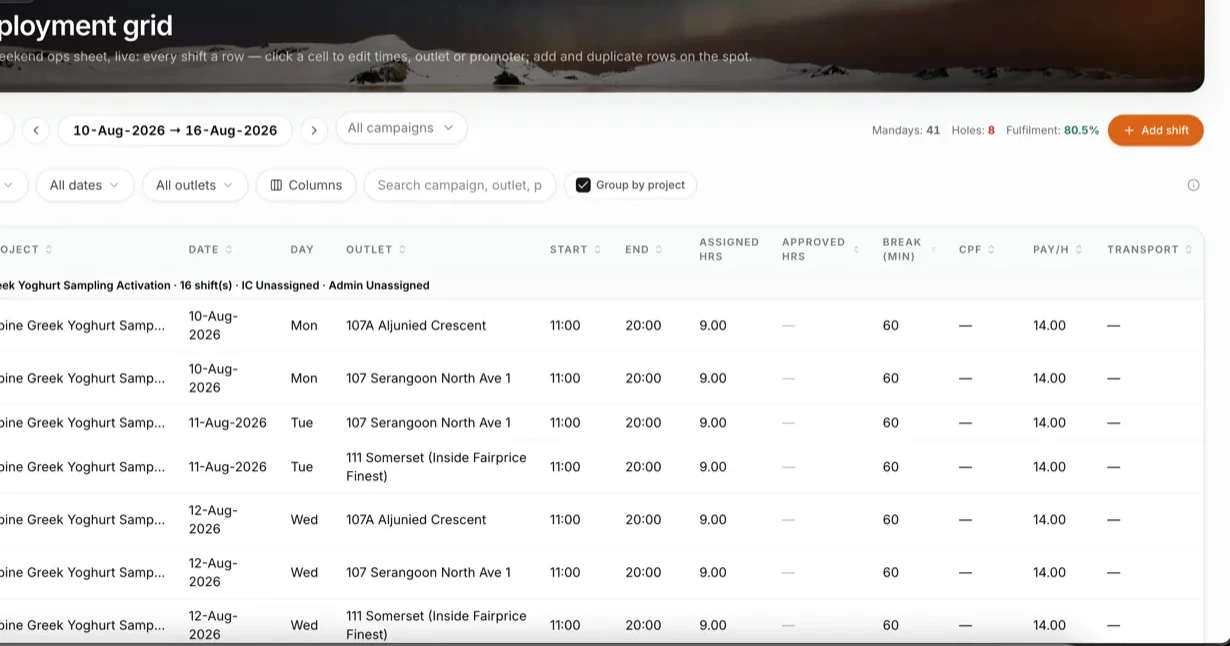Sort by the Transport column
The height and width of the screenshot is (646, 1230).
point(1188,250)
